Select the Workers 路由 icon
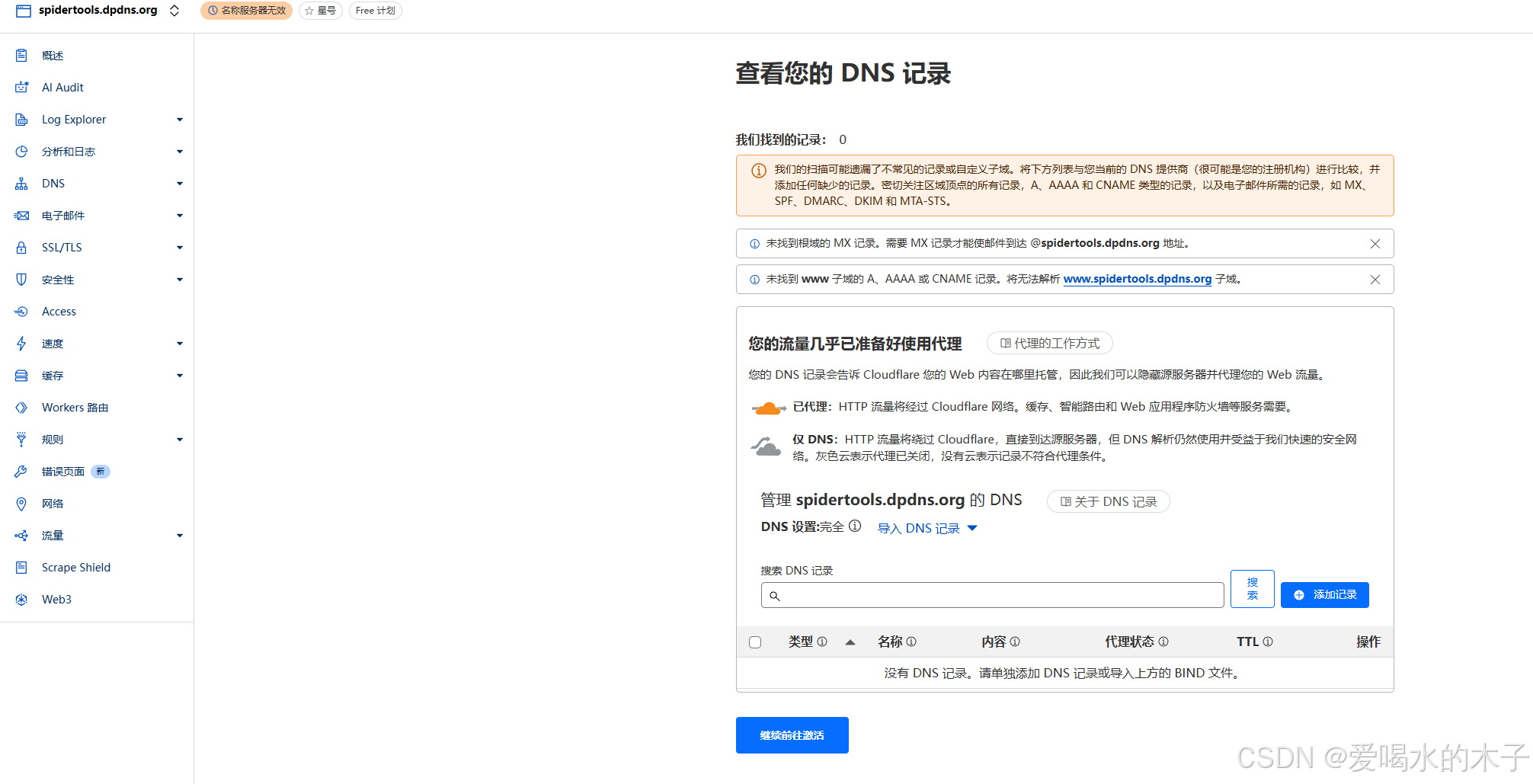The width and height of the screenshot is (1533, 784). [x=21, y=407]
